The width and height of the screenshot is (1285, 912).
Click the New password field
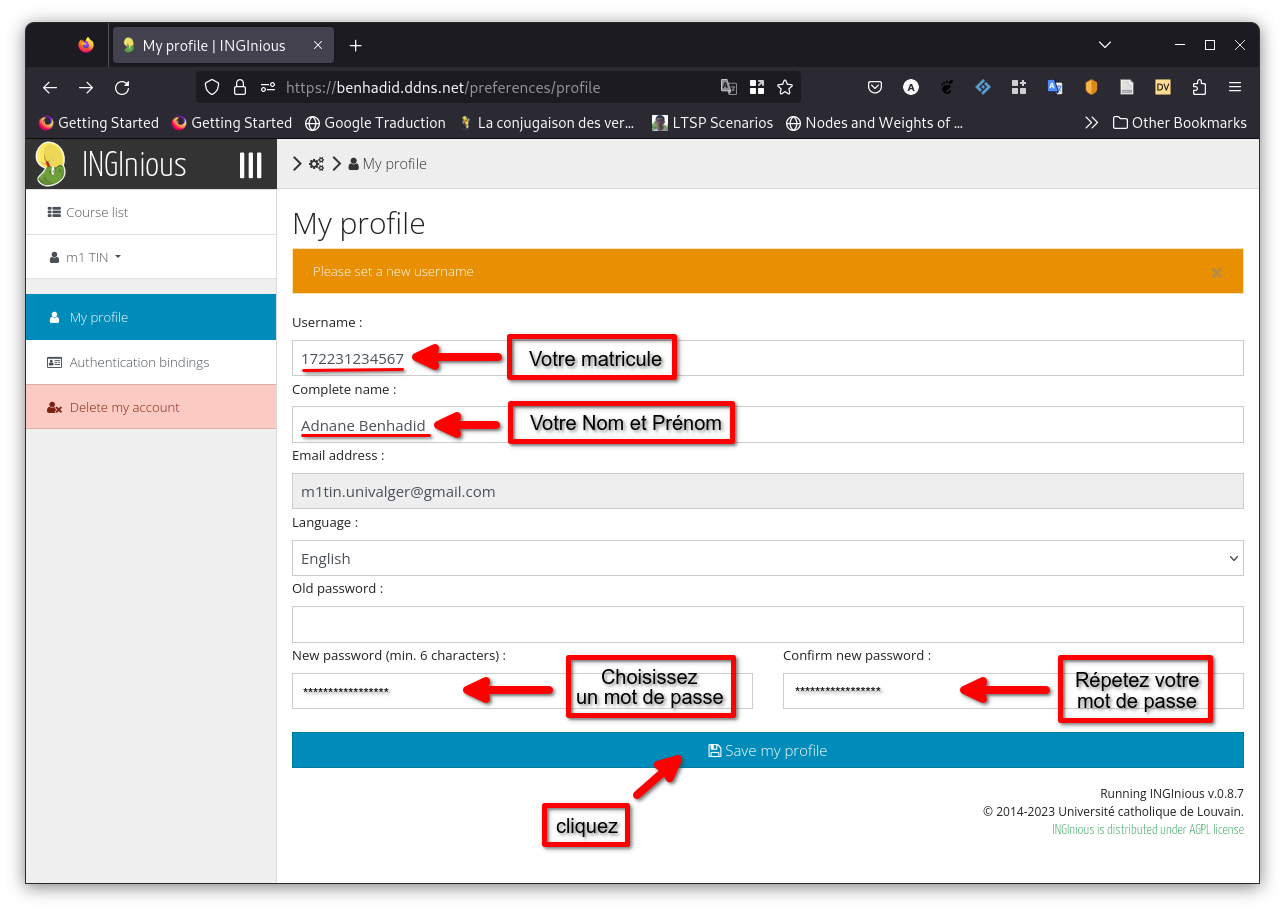click(522, 691)
